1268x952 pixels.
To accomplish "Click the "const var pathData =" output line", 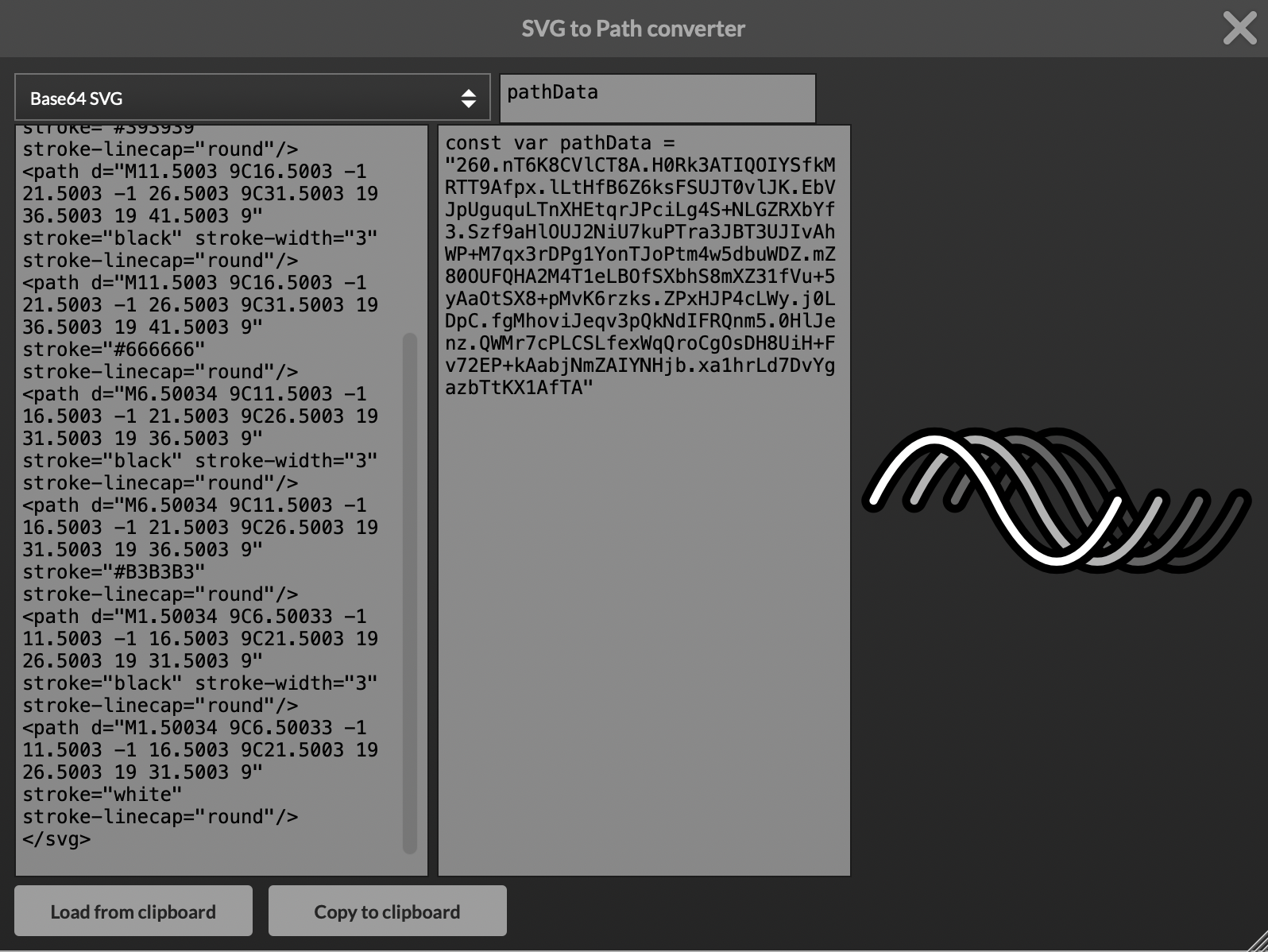I will coord(559,143).
